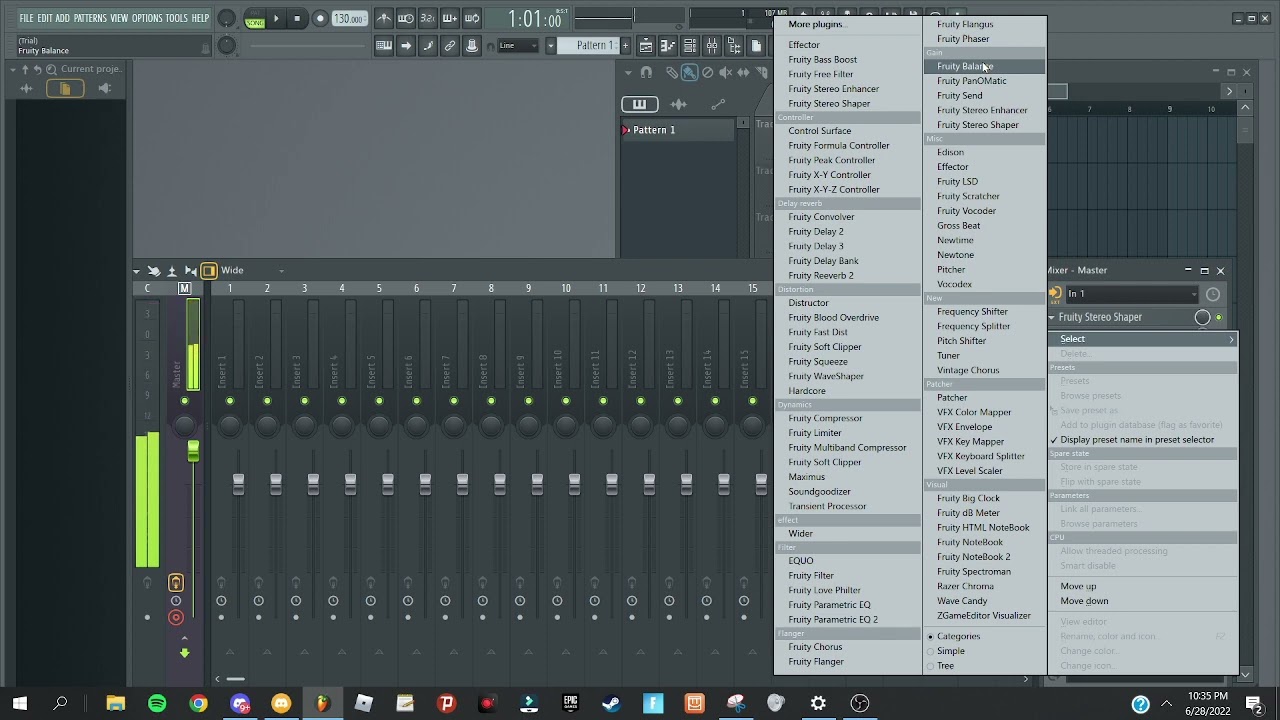The height and width of the screenshot is (720, 1280).
Task: Open the Line snap dropdown
Action: (x=518, y=45)
